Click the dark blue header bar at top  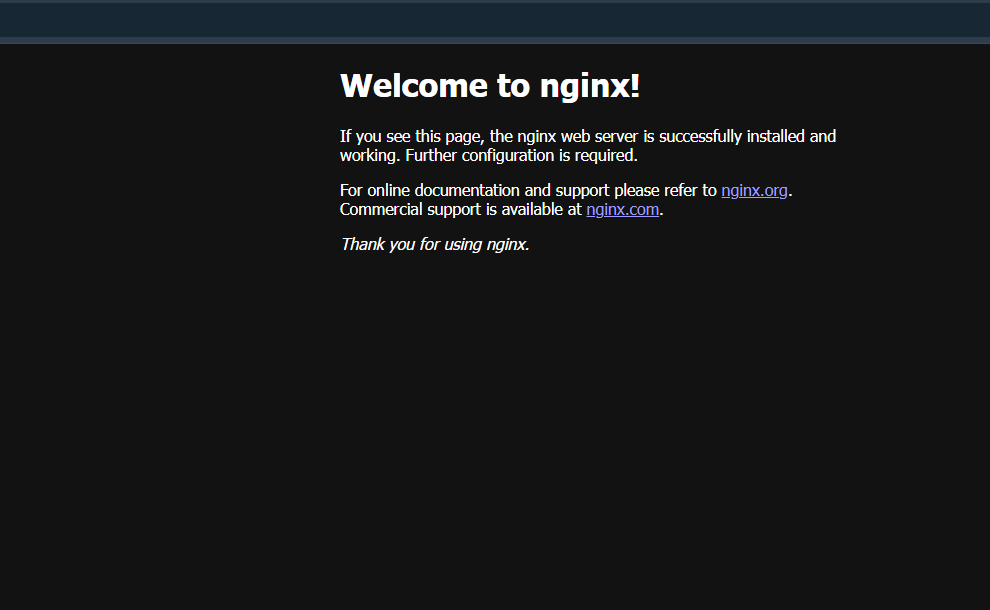(x=495, y=21)
